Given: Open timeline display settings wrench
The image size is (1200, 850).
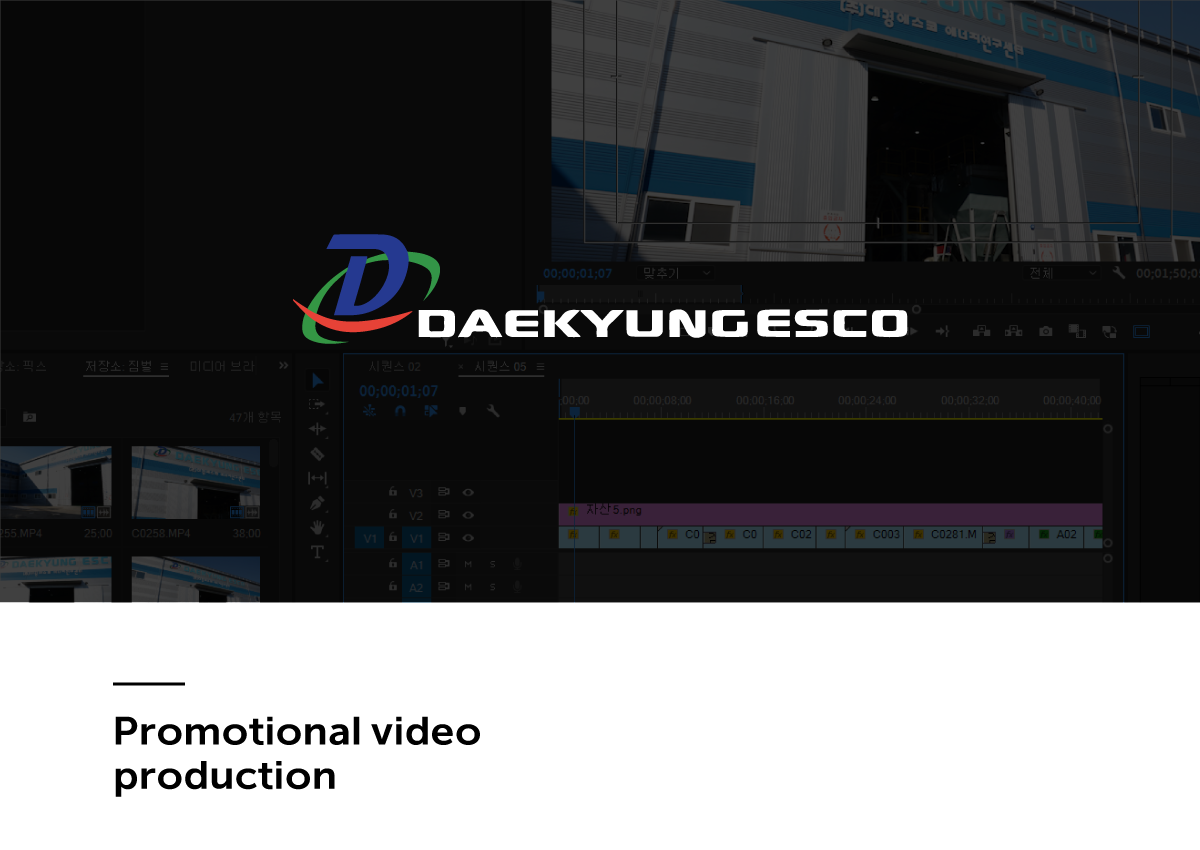Looking at the screenshot, I should pyautogui.click(x=493, y=410).
